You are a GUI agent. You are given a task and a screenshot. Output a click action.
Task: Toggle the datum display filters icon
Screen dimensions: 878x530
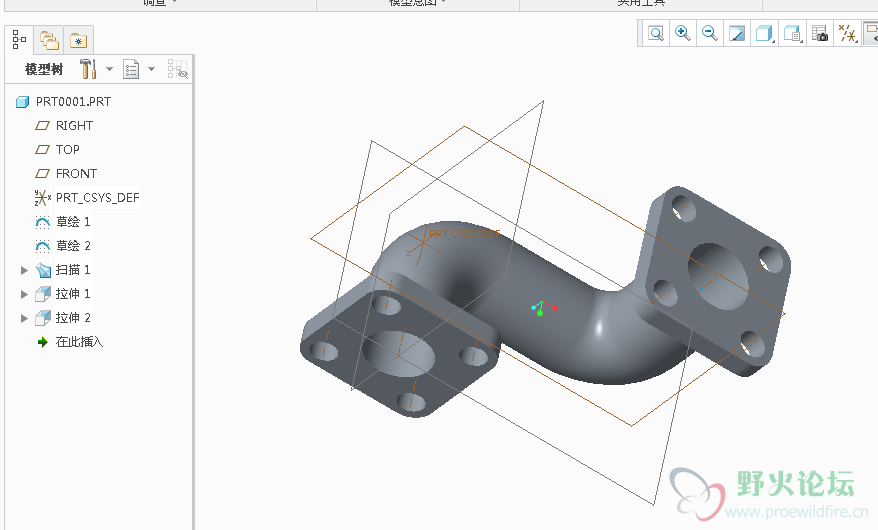click(x=847, y=33)
